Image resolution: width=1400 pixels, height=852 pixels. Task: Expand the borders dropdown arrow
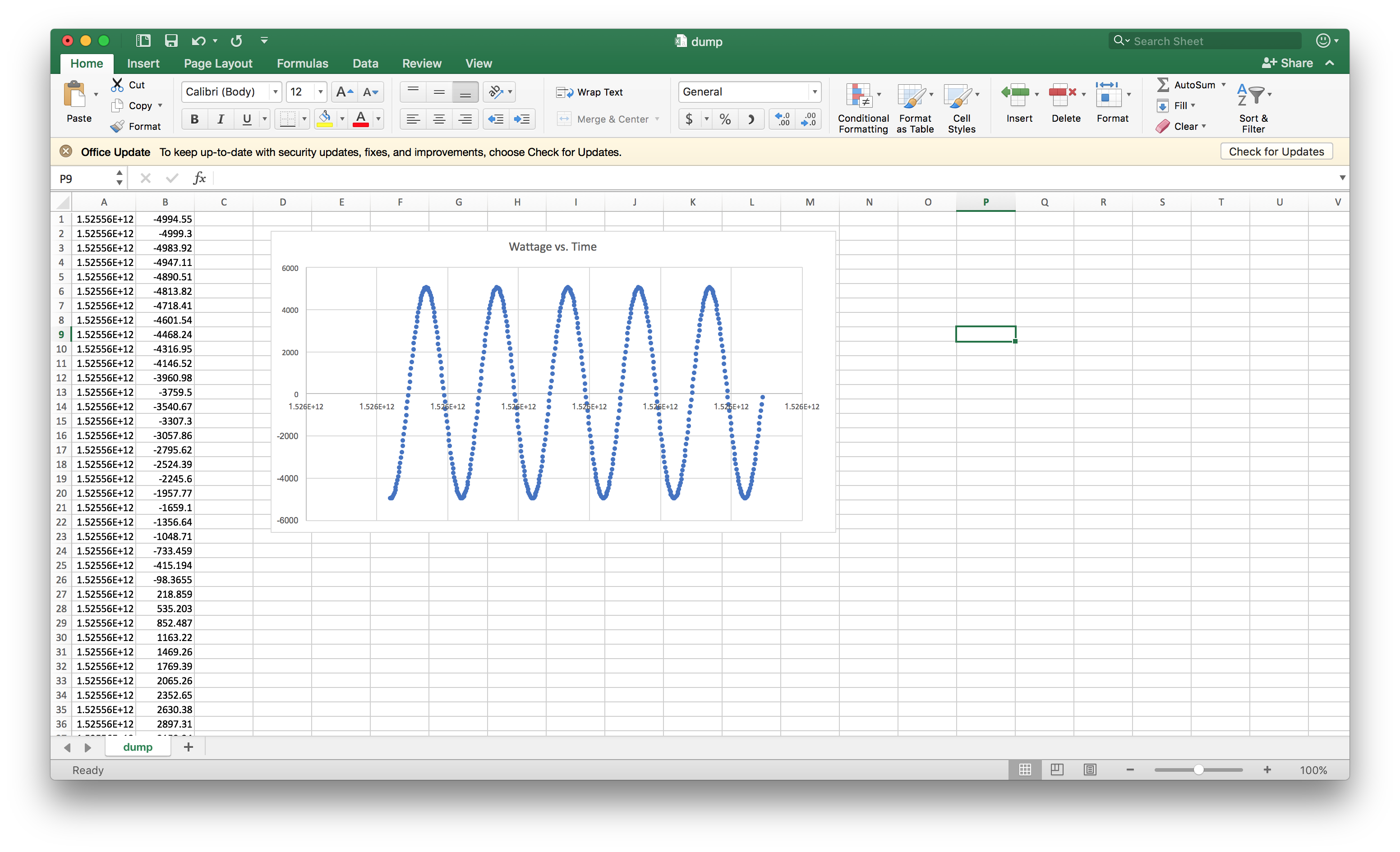(x=304, y=119)
